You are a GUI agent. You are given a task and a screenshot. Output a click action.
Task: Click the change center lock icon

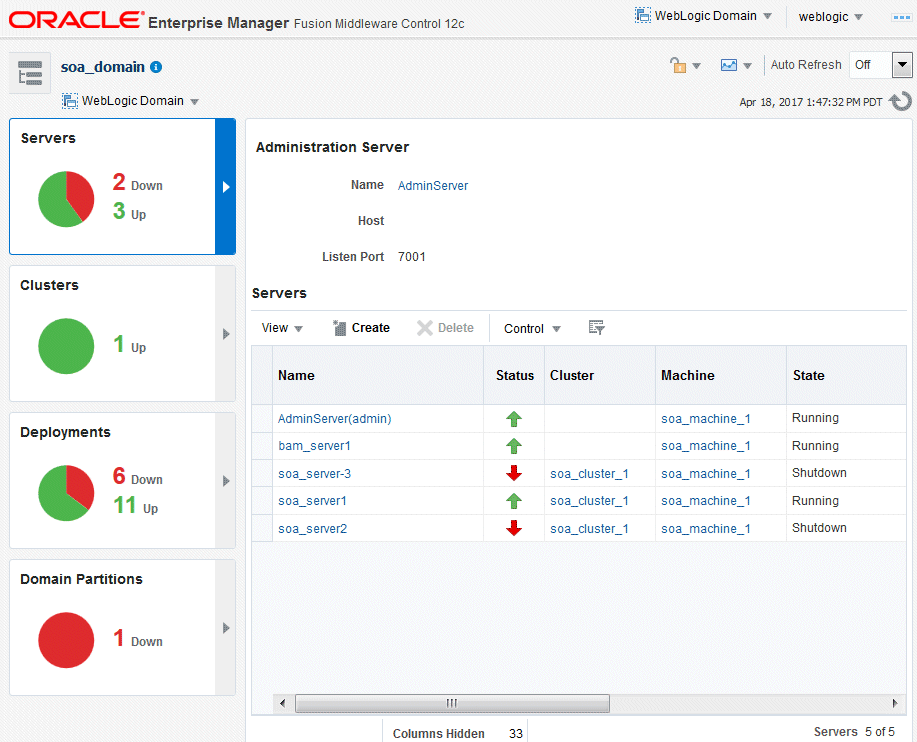tap(678, 65)
